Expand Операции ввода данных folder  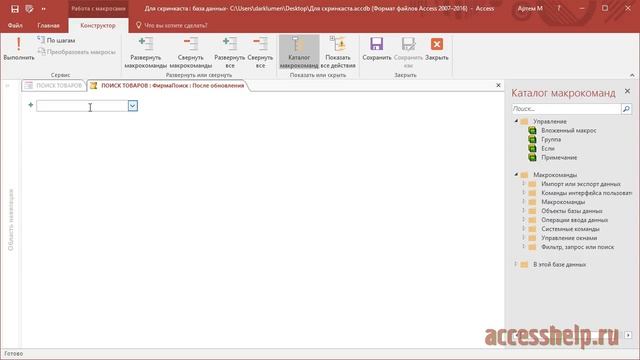[524, 220]
